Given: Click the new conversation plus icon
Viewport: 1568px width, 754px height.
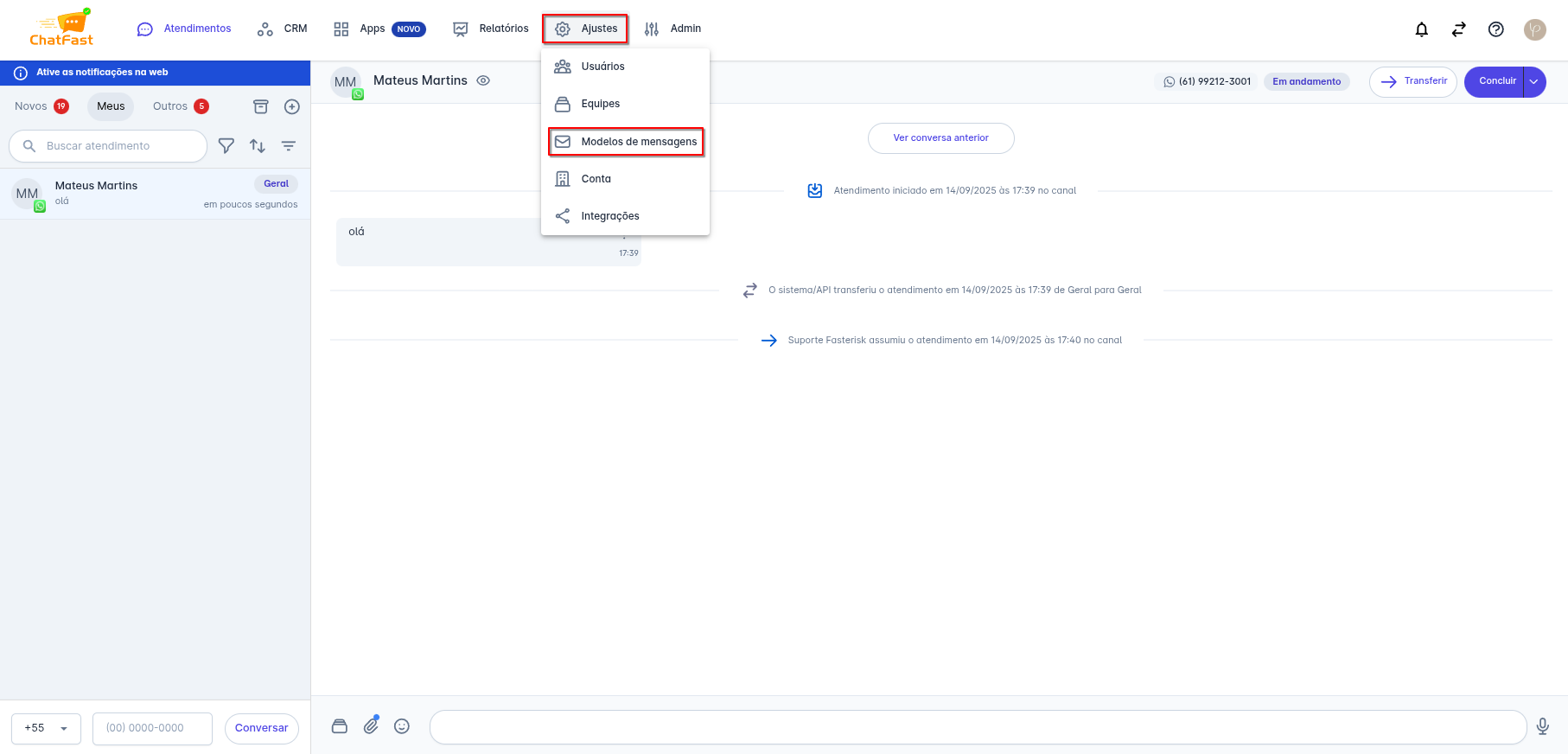Looking at the screenshot, I should (292, 106).
